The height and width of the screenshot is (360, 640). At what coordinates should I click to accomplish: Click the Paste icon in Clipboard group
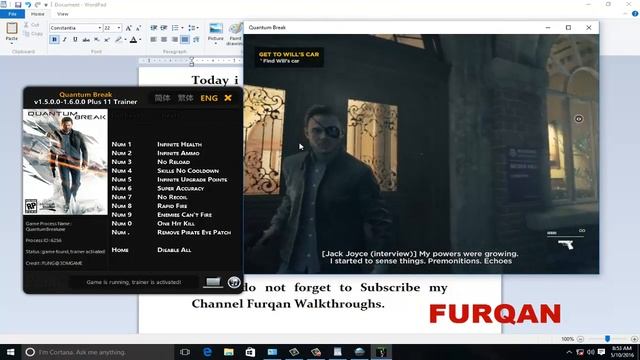pyautogui.click(x=12, y=28)
